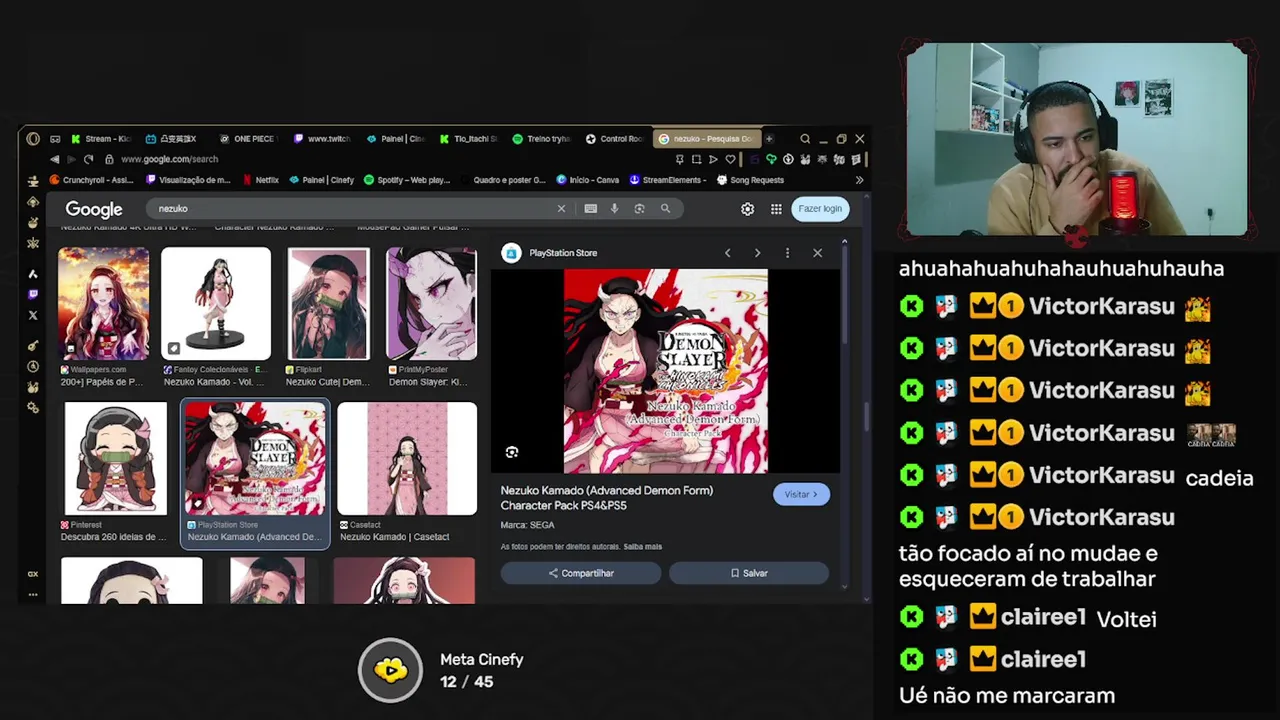
Task: Switch to the Stream - Kick tab
Action: coord(102,139)
